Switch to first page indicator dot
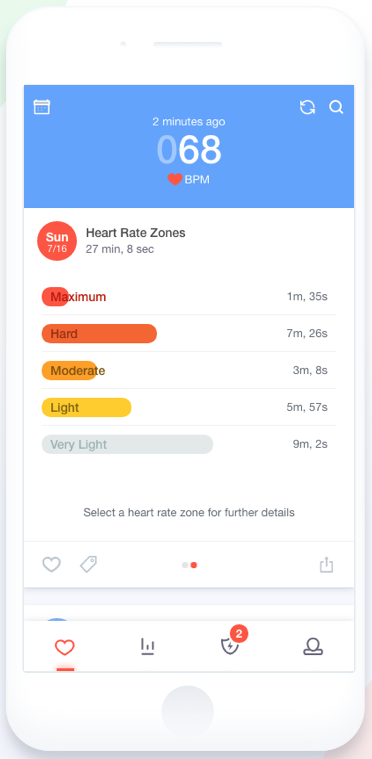The height and width of the screenshot is (759, 372). [x=185, y=565]
